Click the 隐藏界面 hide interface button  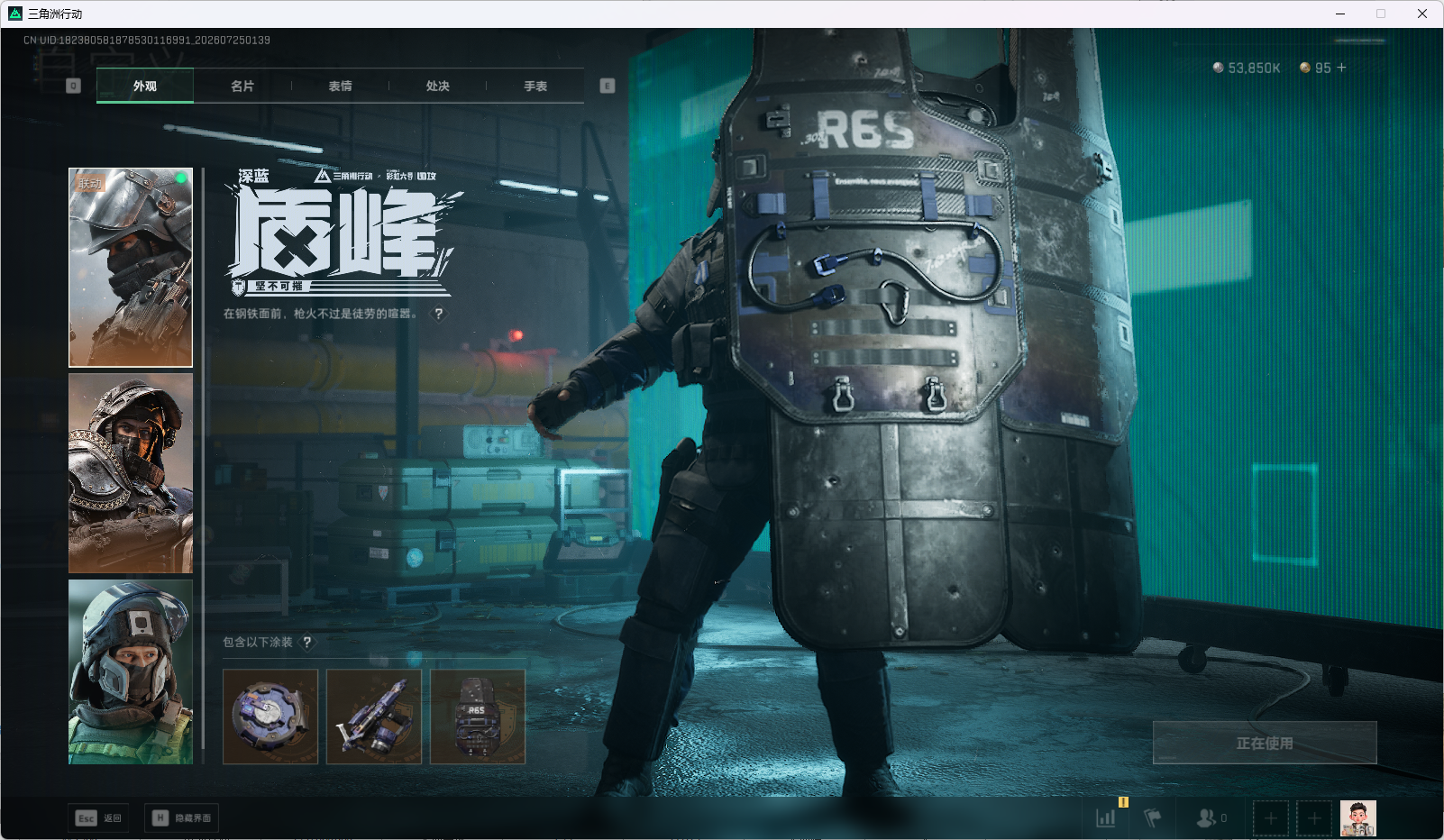click(181, 817)
